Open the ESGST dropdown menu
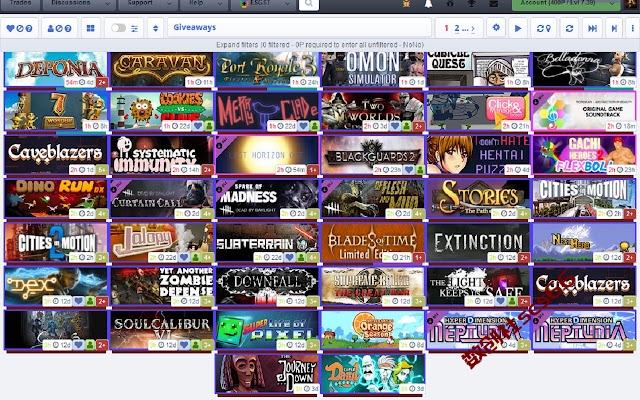The image size is (640, 400). coord(262,4)
